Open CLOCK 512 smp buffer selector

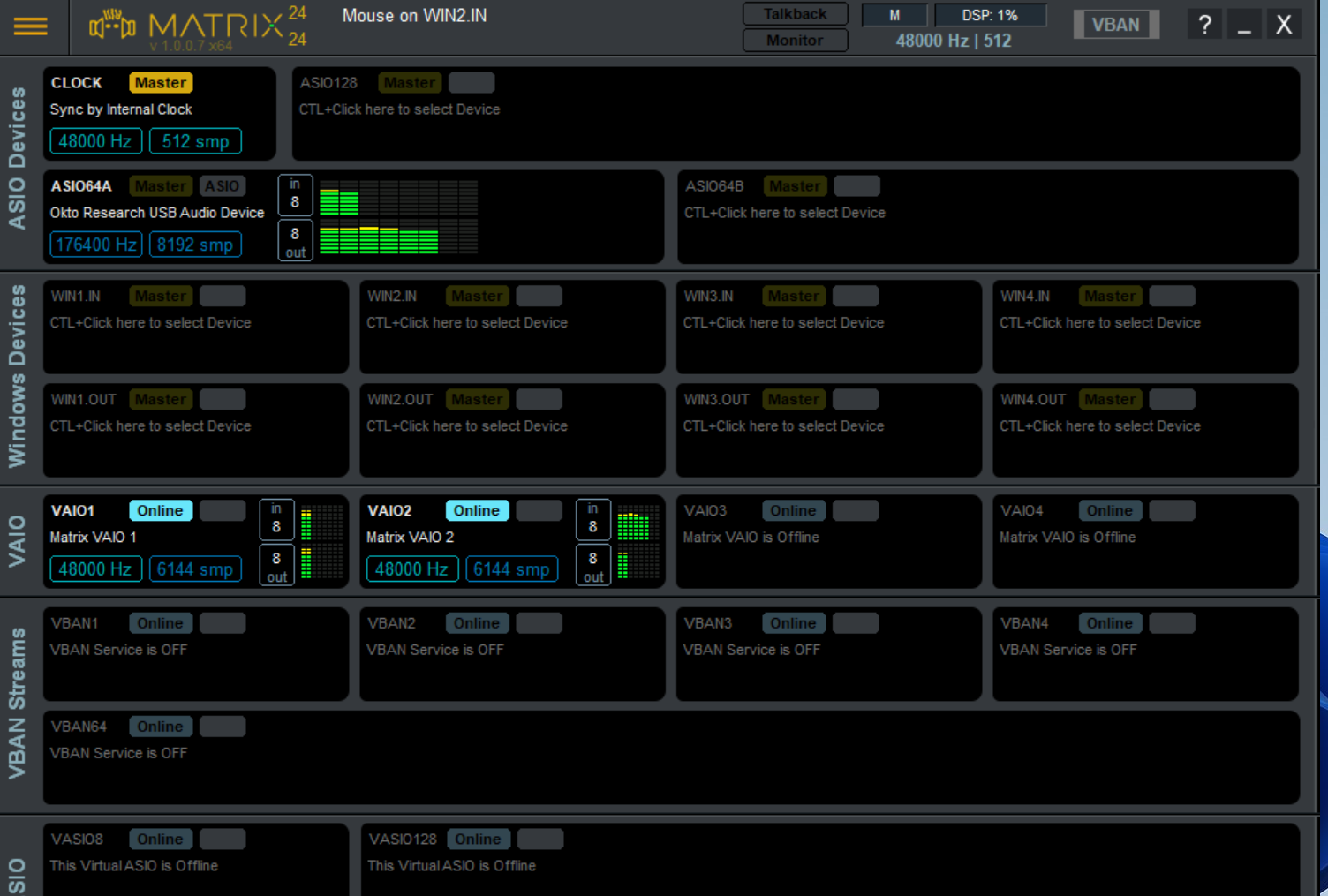(195, 141)
